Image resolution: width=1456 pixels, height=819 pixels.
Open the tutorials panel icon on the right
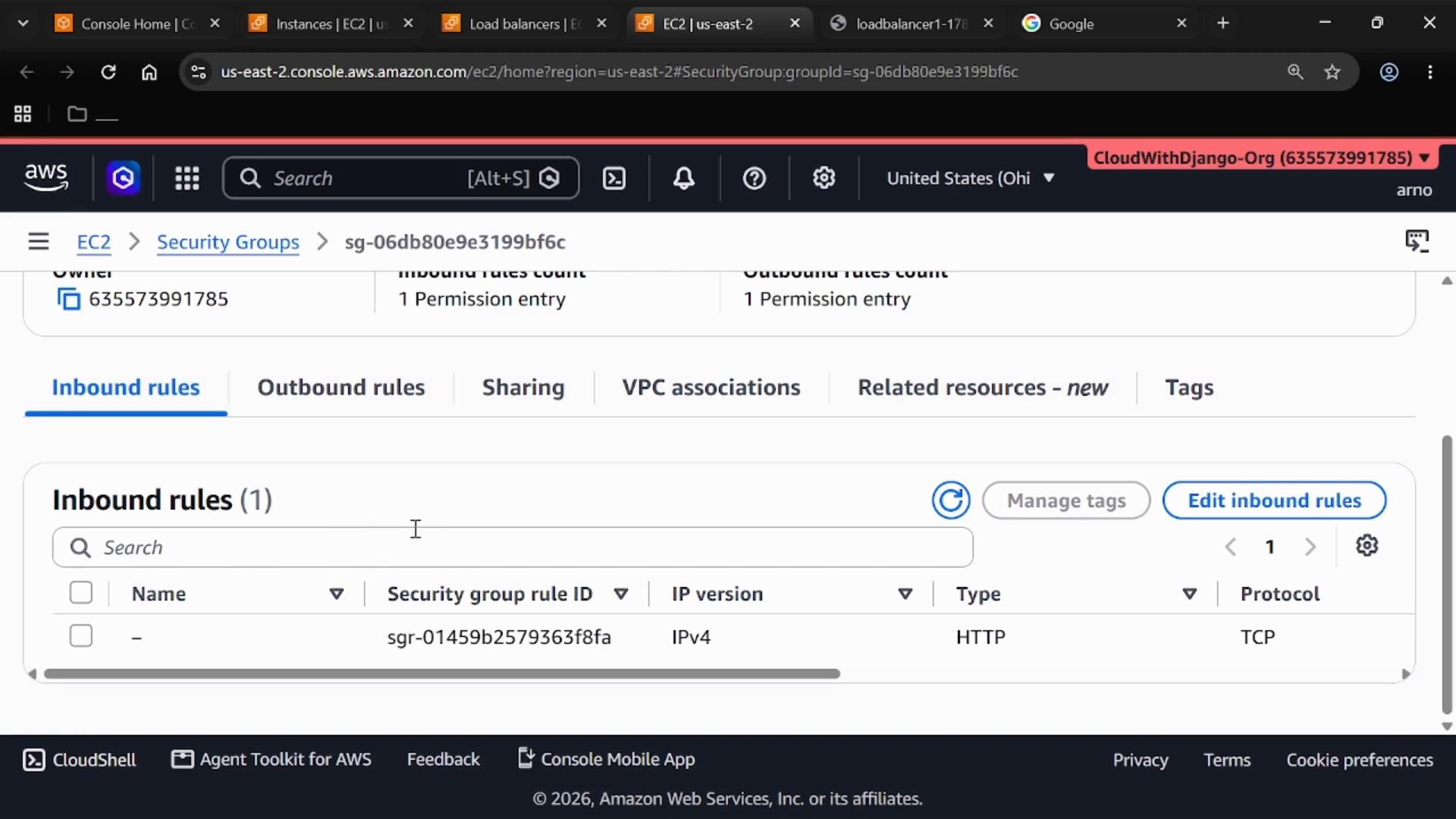pos(1417,241)
